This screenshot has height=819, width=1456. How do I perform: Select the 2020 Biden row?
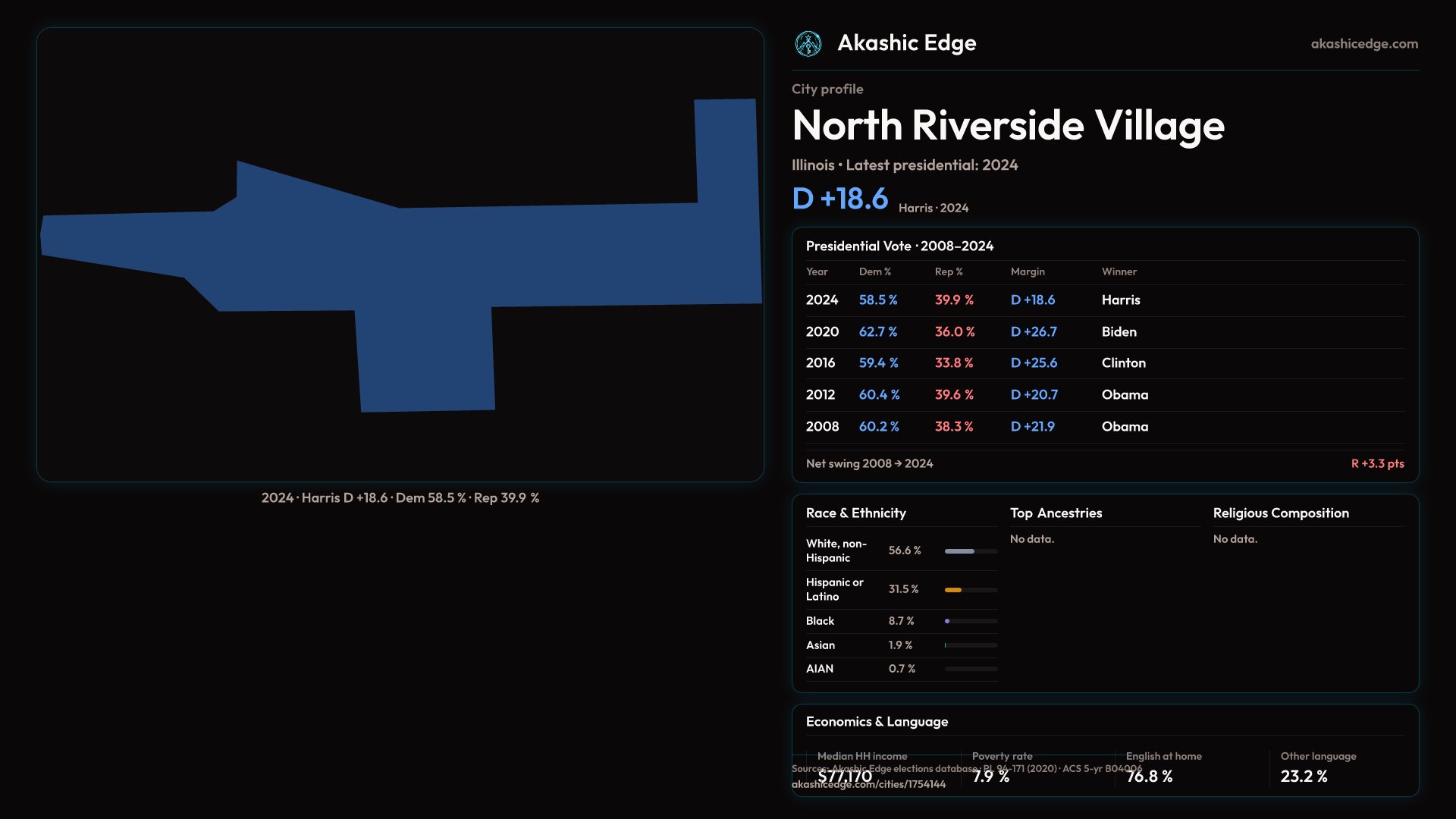(x=1104, y=332)
